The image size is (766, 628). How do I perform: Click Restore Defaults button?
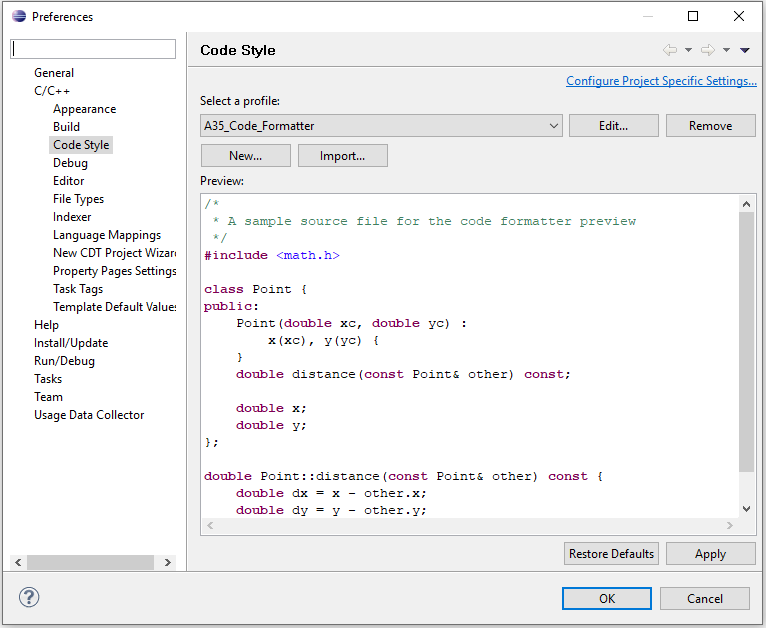click(611, 553)
